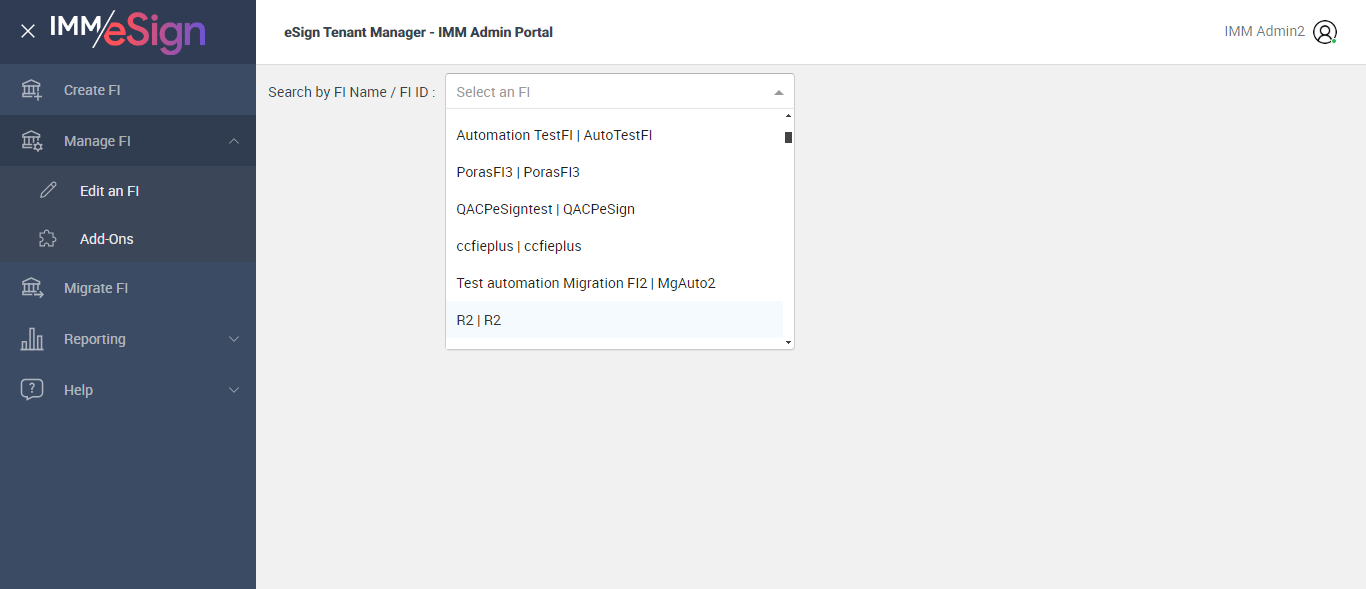1366x589 pixels.
Task: Expand the Reporting menu chevron
Action: pos(234,339)
